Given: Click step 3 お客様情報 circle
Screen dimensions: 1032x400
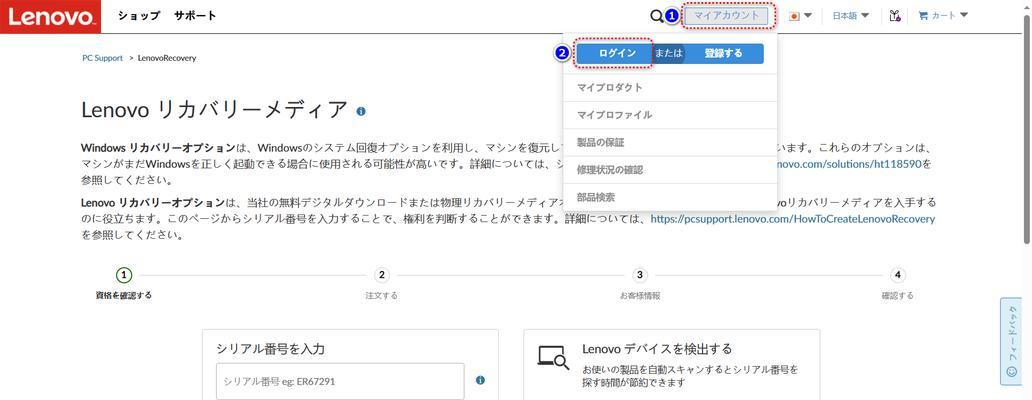Looking at the screenshot, I should click(639, 275).
